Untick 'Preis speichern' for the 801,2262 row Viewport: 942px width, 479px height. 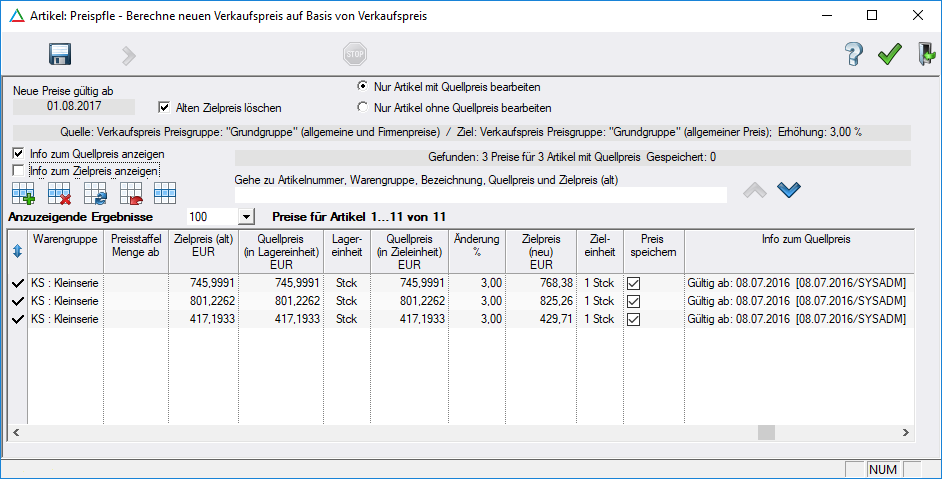pyautogui.click(x=633, y=301)
